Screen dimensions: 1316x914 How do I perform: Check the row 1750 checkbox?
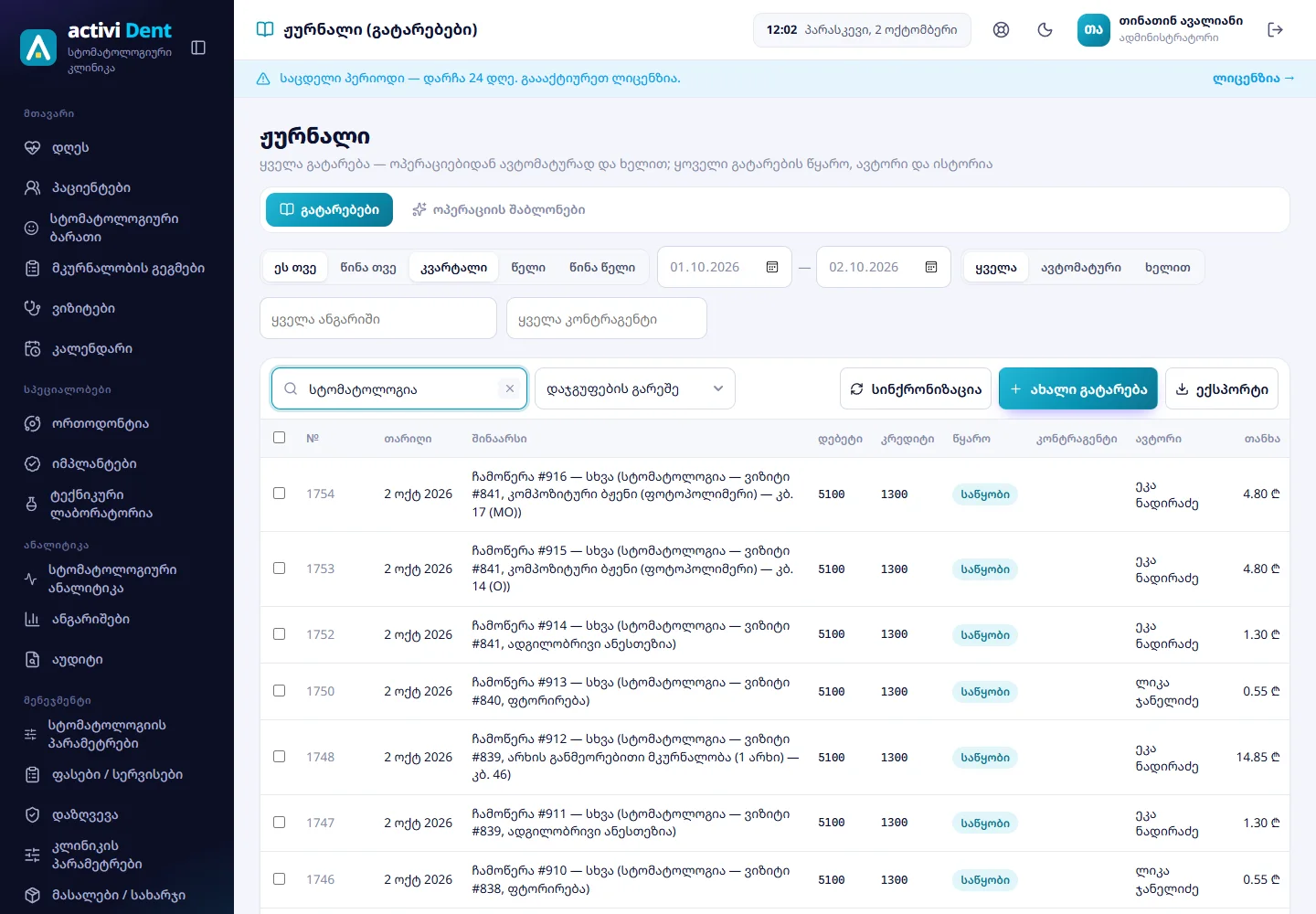click(280, 690)
